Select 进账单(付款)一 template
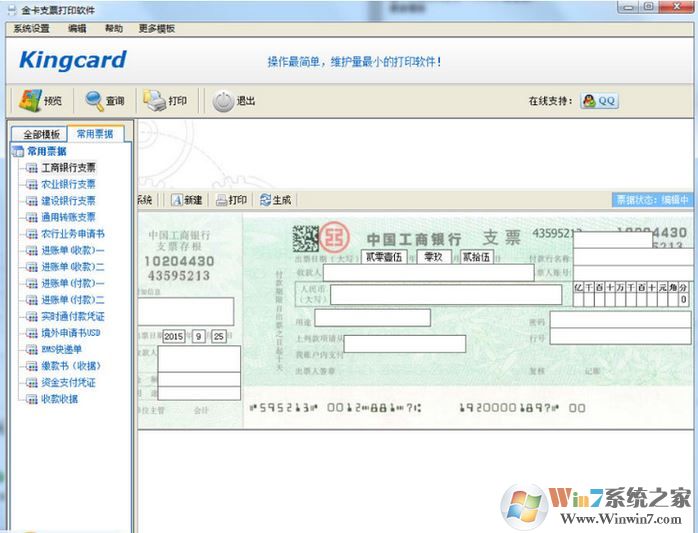The height and width of the screenshot is (533, 698). pyautogui.click(x=73, y=283)
